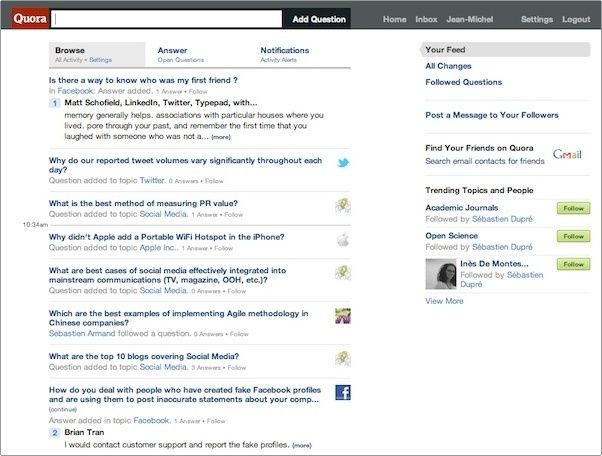602x456 pixels.
Task: Open question about fake Facebook profiles
Action: click(184, 395)
